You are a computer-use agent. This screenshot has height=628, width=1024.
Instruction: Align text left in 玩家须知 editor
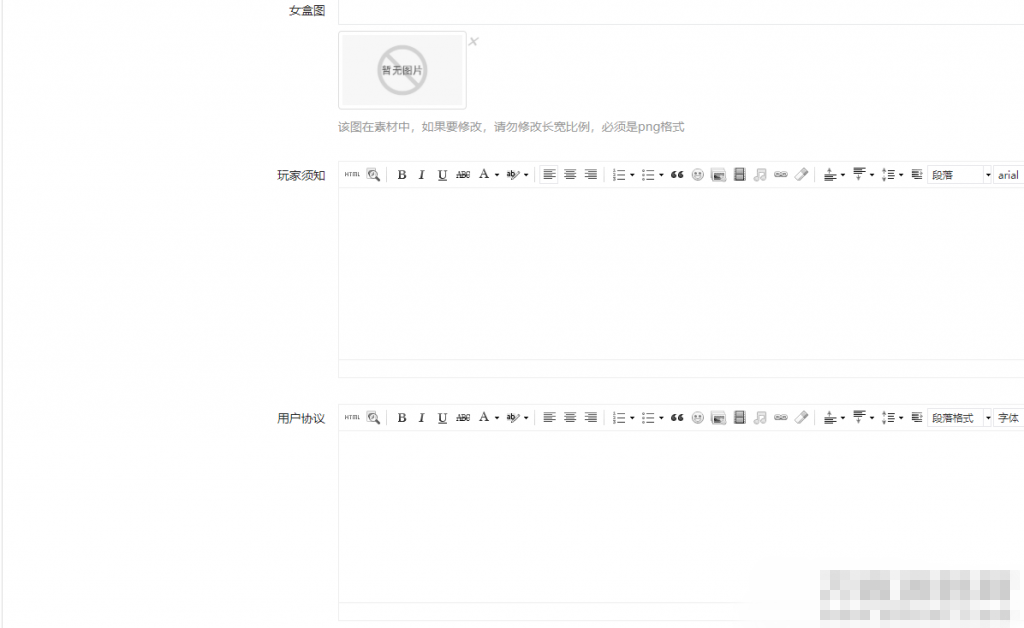pyautogui.click(x=549, y=174)
